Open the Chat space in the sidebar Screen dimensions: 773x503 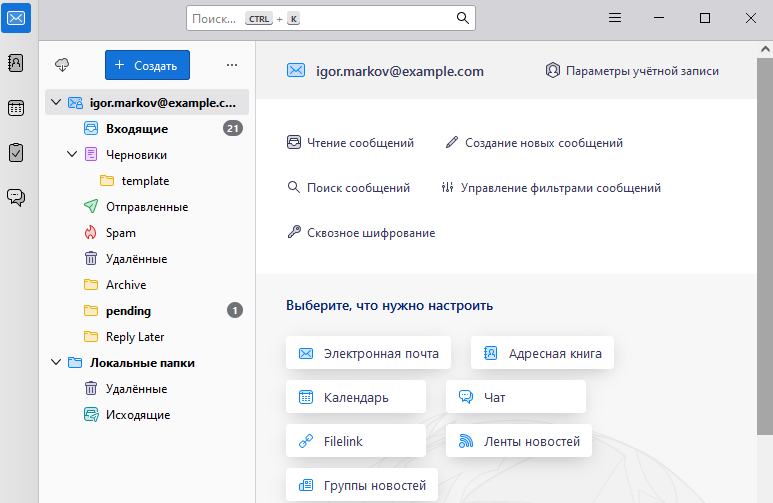pos(16,197)
